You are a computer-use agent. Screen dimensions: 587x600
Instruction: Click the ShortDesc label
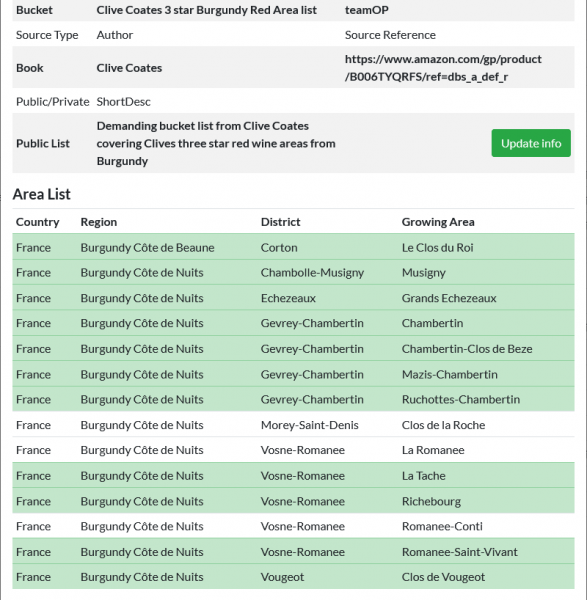pos(124,102)
